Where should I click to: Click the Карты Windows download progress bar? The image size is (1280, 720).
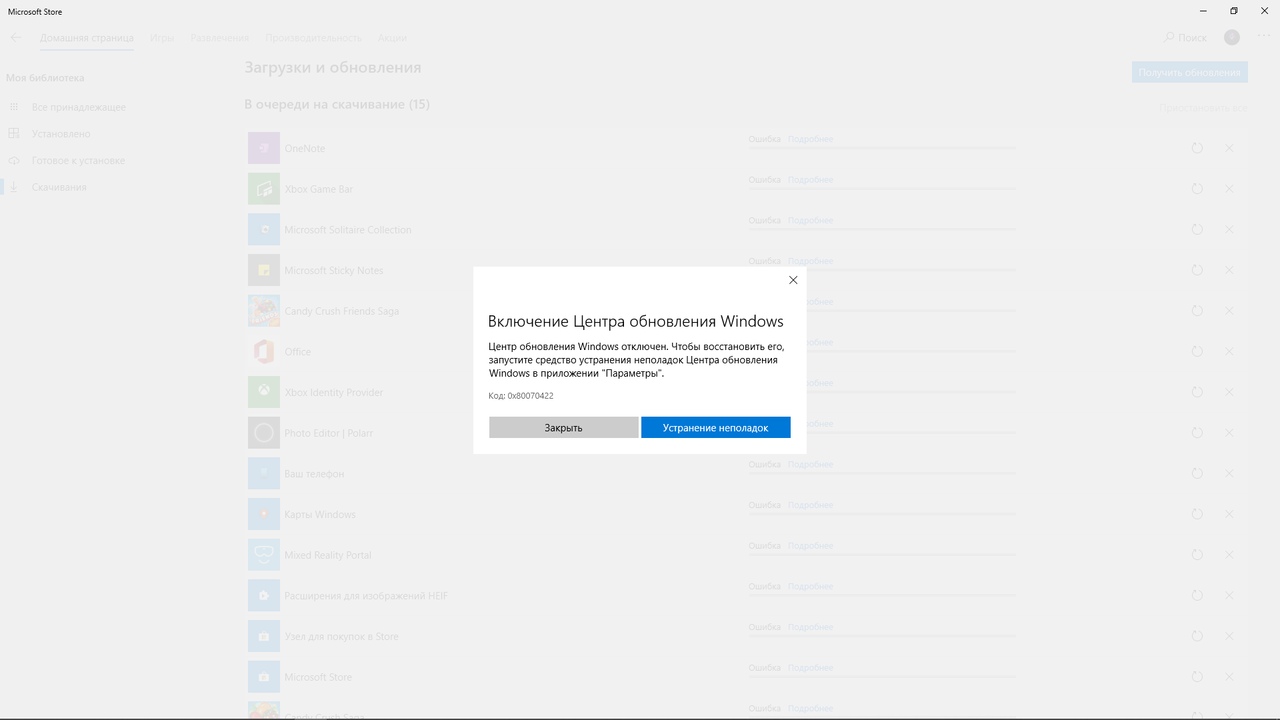click(x=882, y=514)
